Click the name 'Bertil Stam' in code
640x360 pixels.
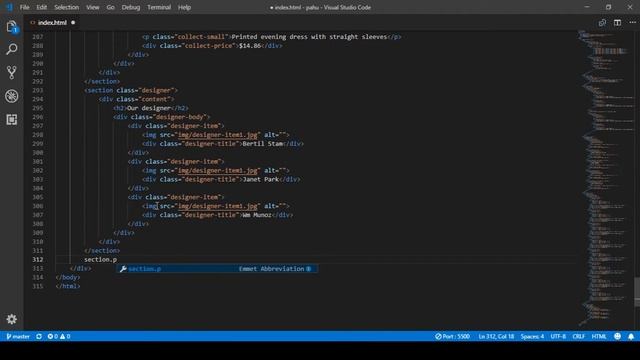coord(262,144)
